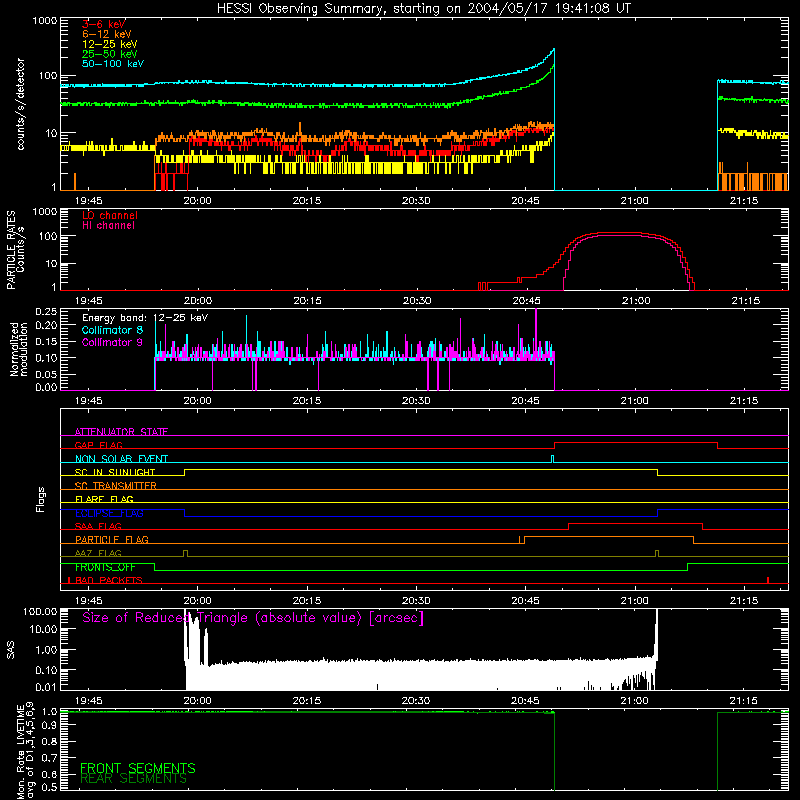Click the GAP FLAG label
The height and width of the screenshot is (800, 800).
98,445
